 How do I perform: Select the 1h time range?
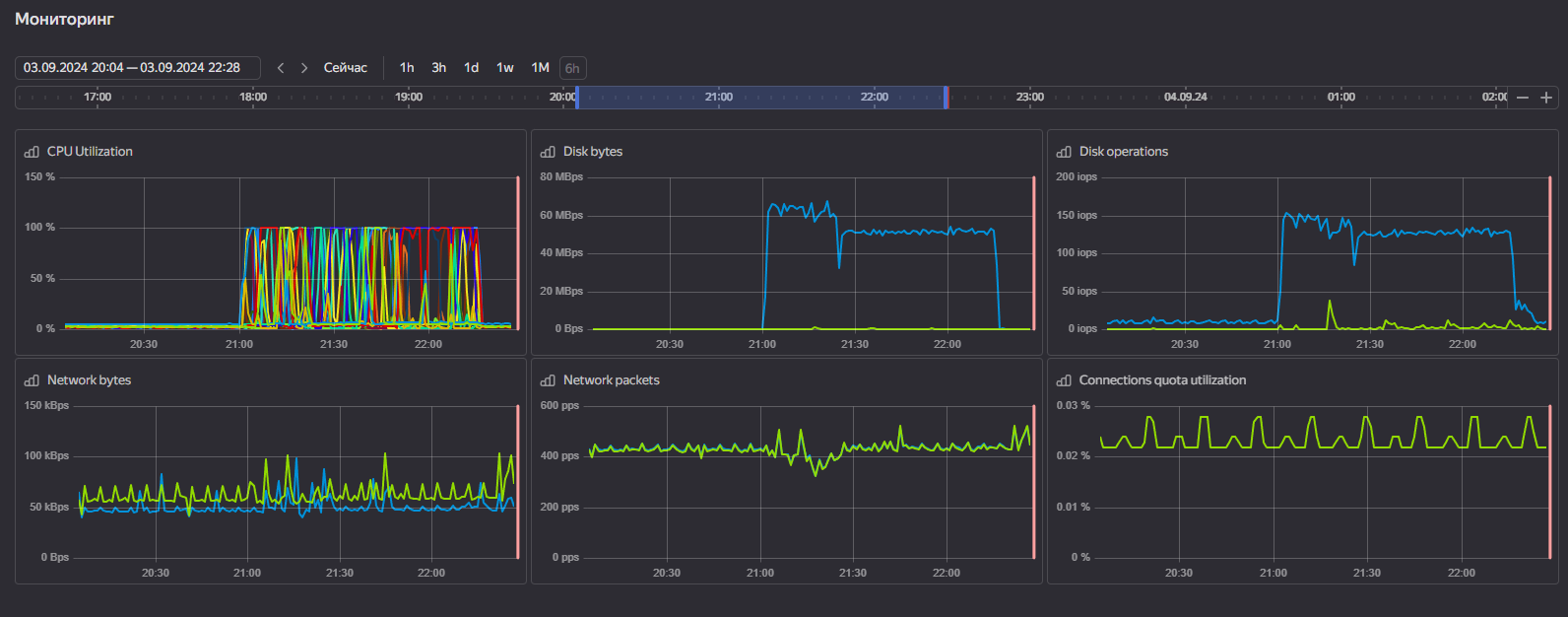click(407, 68)
